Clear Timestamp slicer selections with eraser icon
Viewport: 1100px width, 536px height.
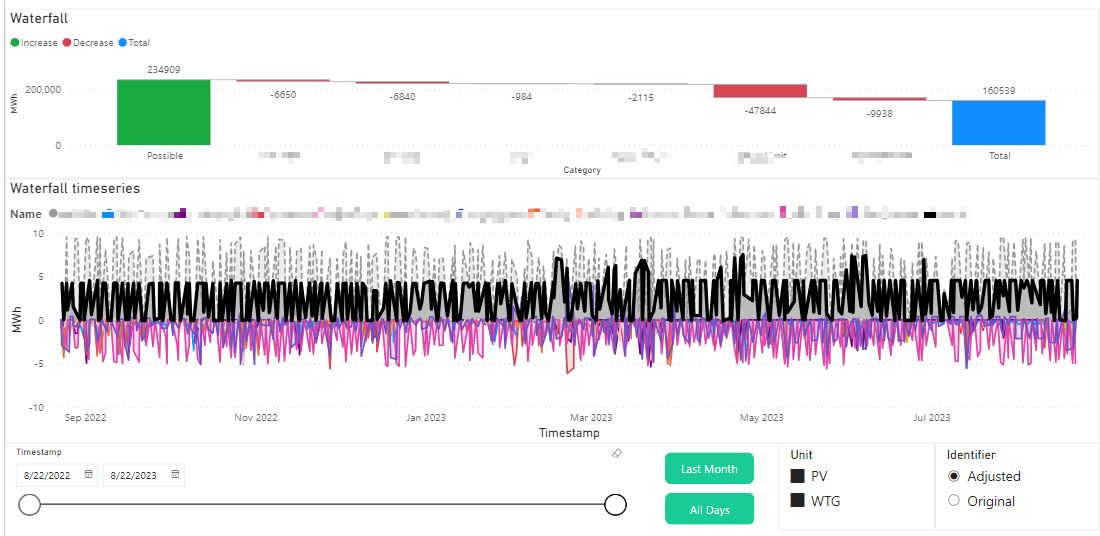click(617, 454)
